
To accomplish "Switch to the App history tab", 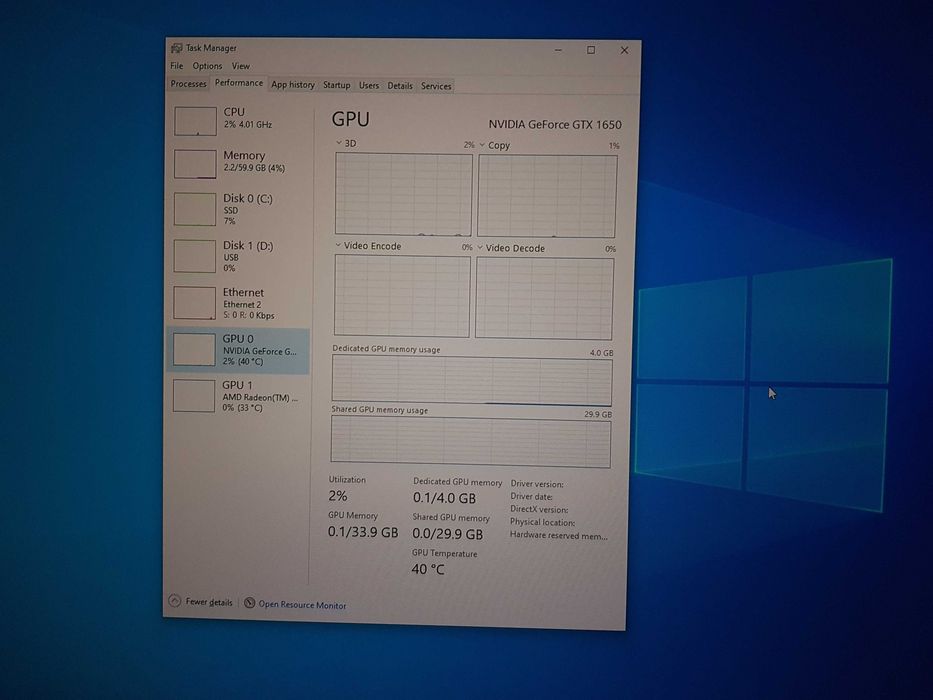I will tap(293, 85).
